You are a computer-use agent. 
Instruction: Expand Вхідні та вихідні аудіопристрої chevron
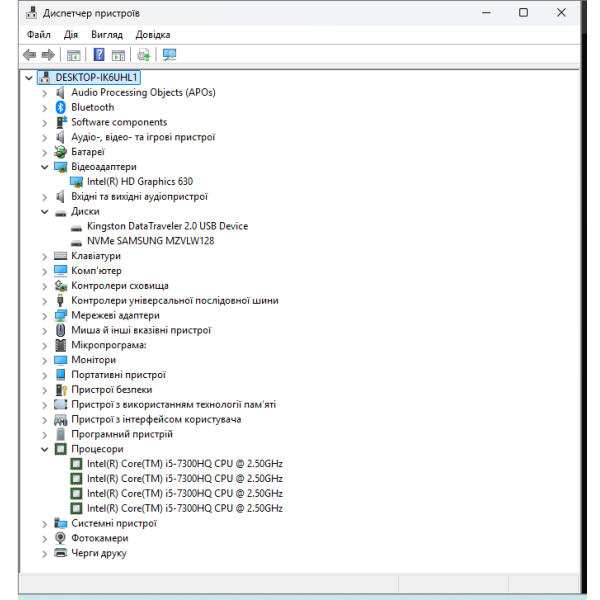44,197
